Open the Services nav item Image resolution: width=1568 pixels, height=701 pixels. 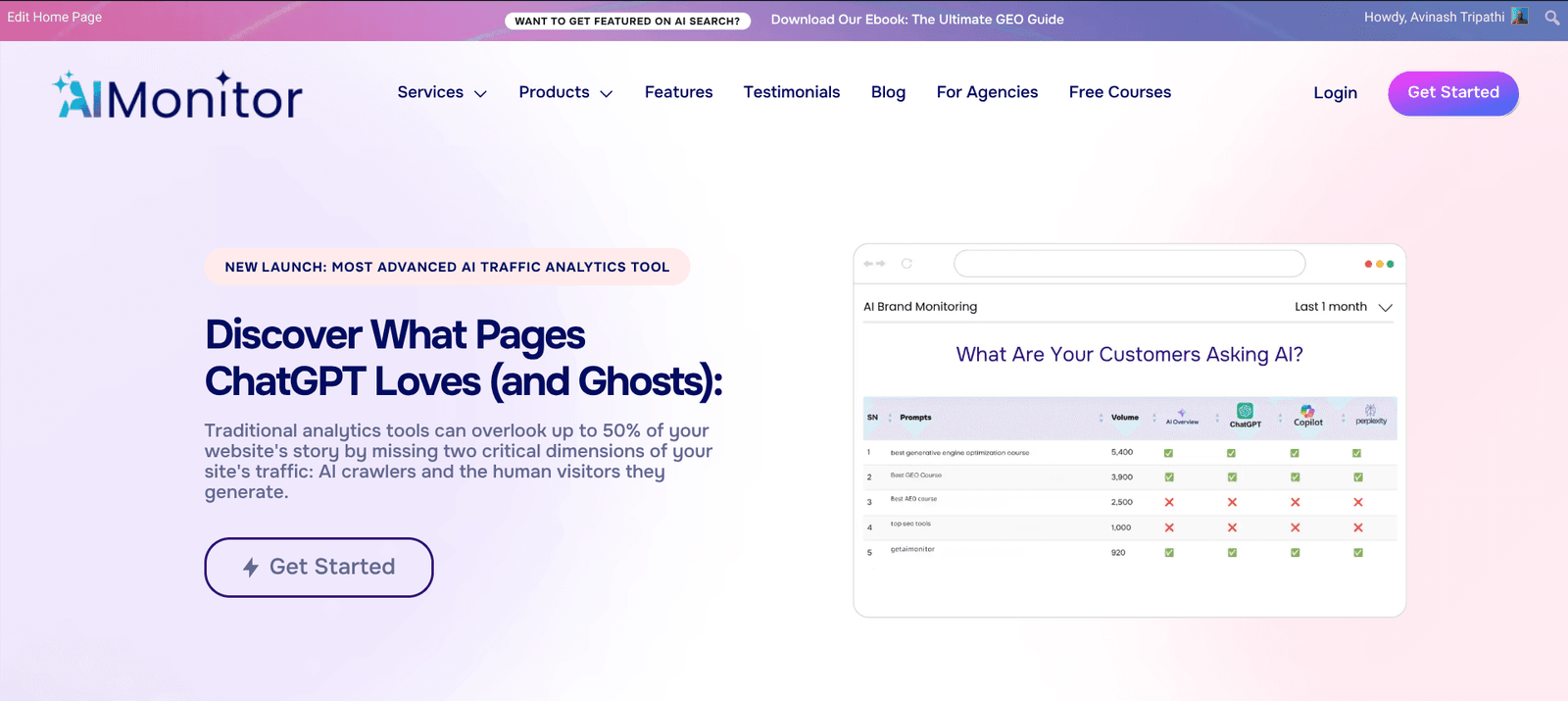[430, 92]
